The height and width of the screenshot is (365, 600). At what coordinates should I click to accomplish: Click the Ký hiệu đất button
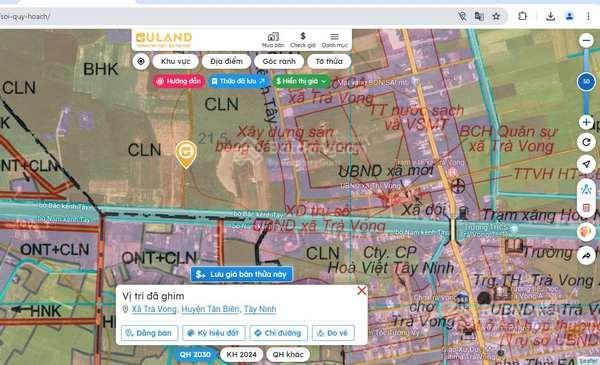pyautogui.click(x=214, y=333)
